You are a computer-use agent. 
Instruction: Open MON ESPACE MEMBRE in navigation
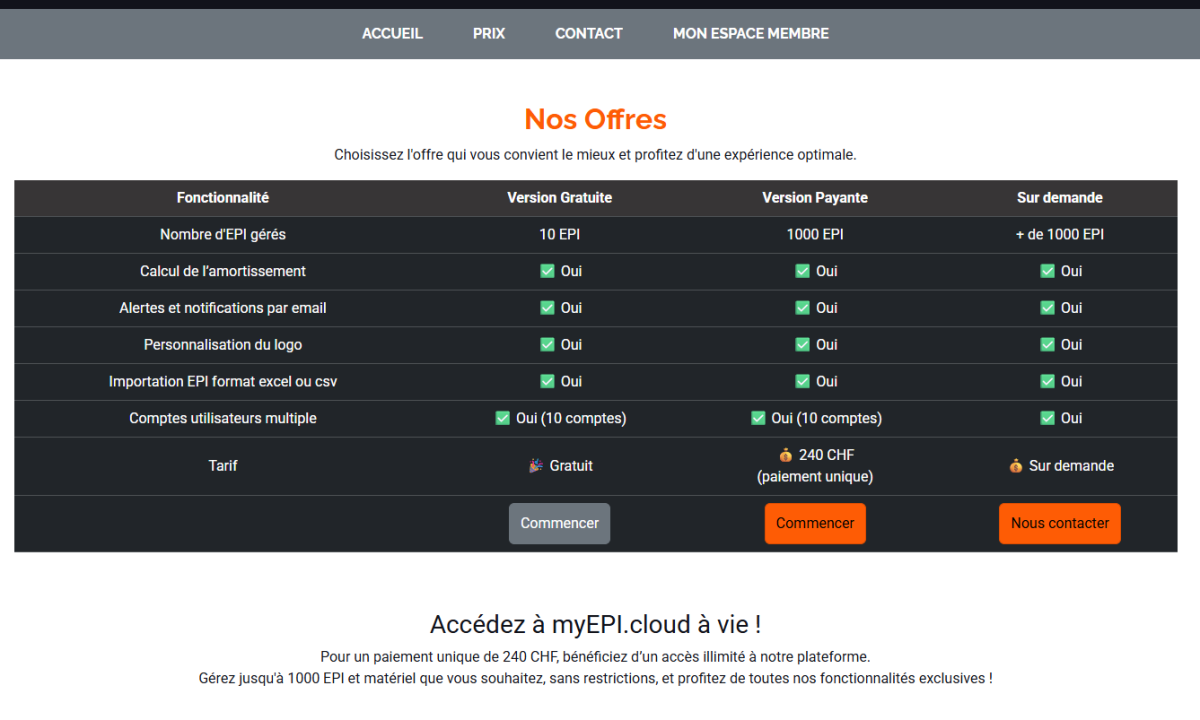click(x=751, y=34)
